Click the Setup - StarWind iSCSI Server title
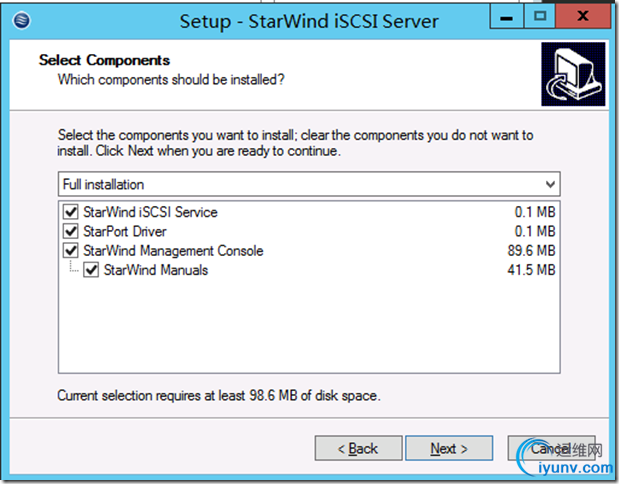619x484 pixels. click(310, 20)
